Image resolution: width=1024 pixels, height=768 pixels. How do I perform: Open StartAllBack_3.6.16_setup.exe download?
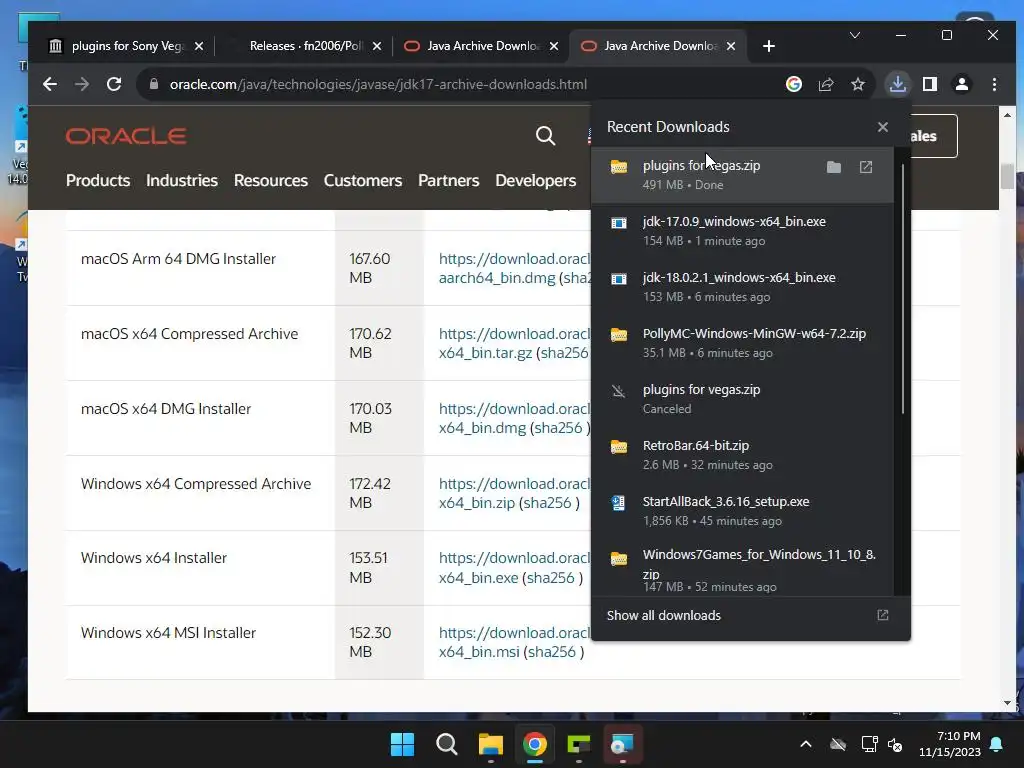[x=742, y=511]
